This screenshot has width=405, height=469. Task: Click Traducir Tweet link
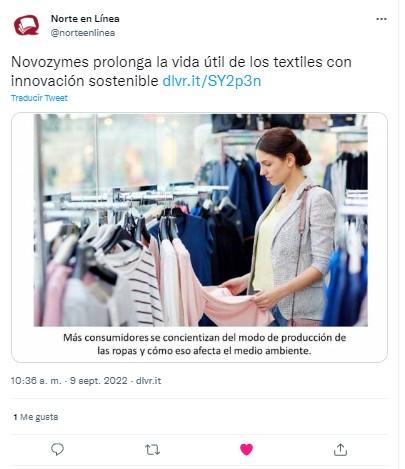pos(39,98)
